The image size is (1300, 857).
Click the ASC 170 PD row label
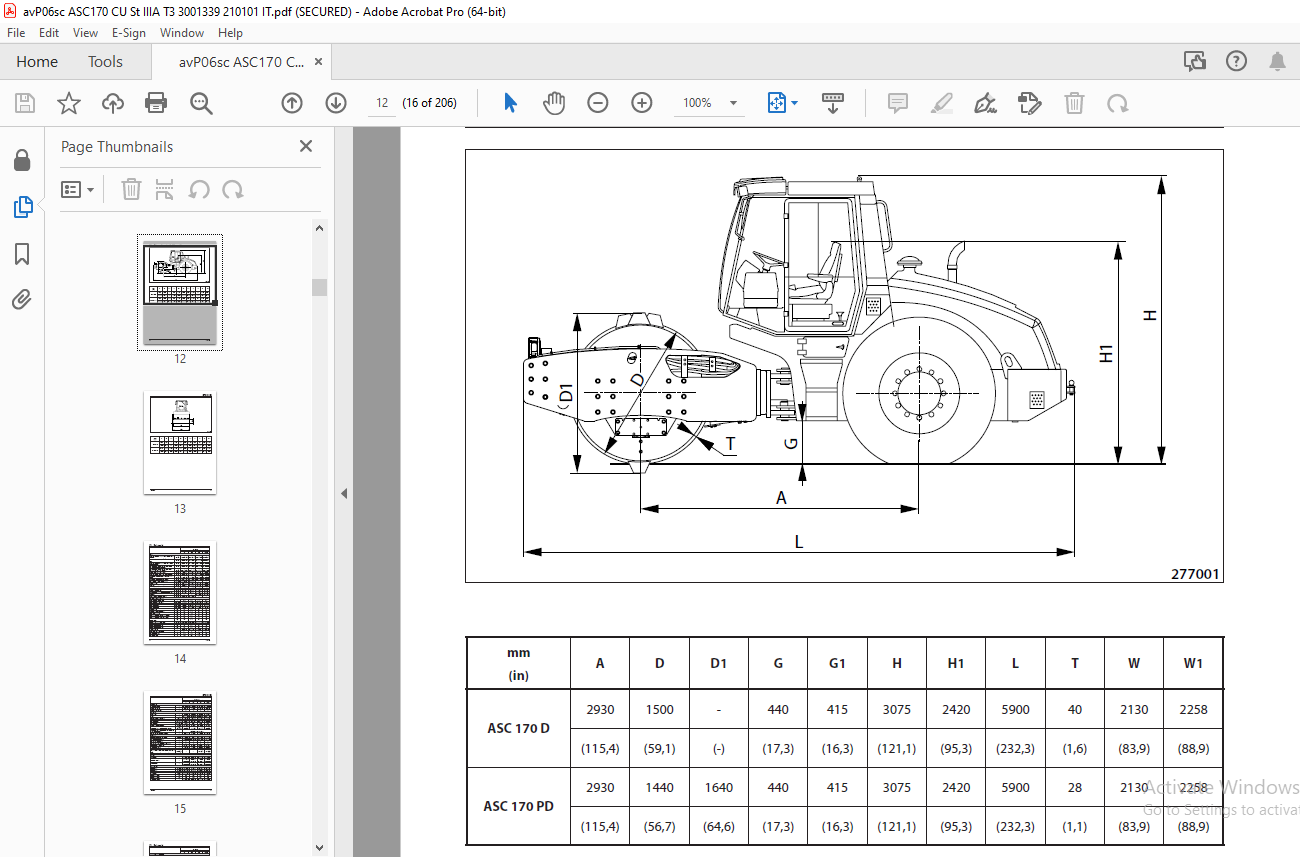[x=518, y=806]
